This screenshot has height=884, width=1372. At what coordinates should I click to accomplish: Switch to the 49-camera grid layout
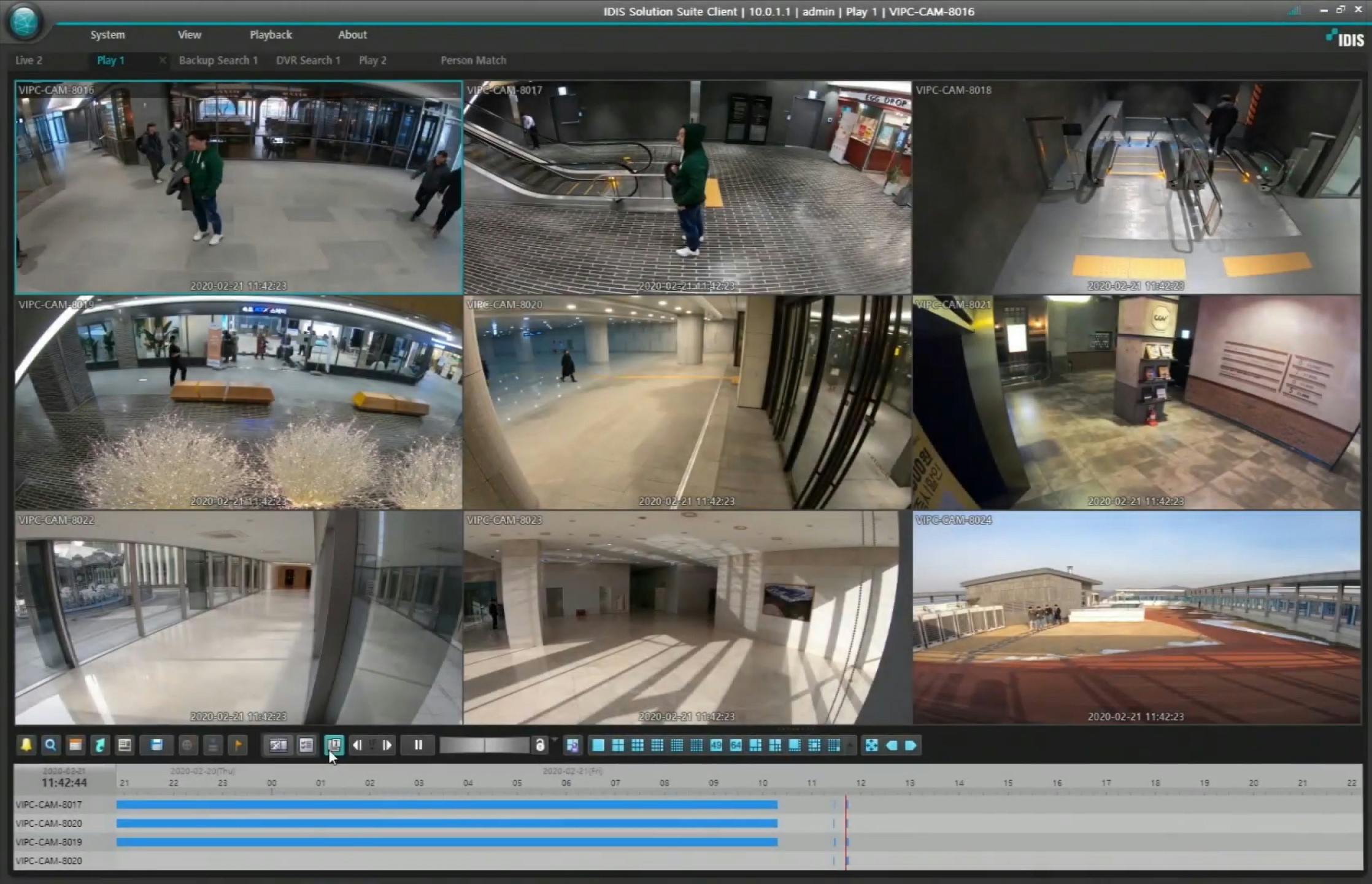click(x=715, y=745)
